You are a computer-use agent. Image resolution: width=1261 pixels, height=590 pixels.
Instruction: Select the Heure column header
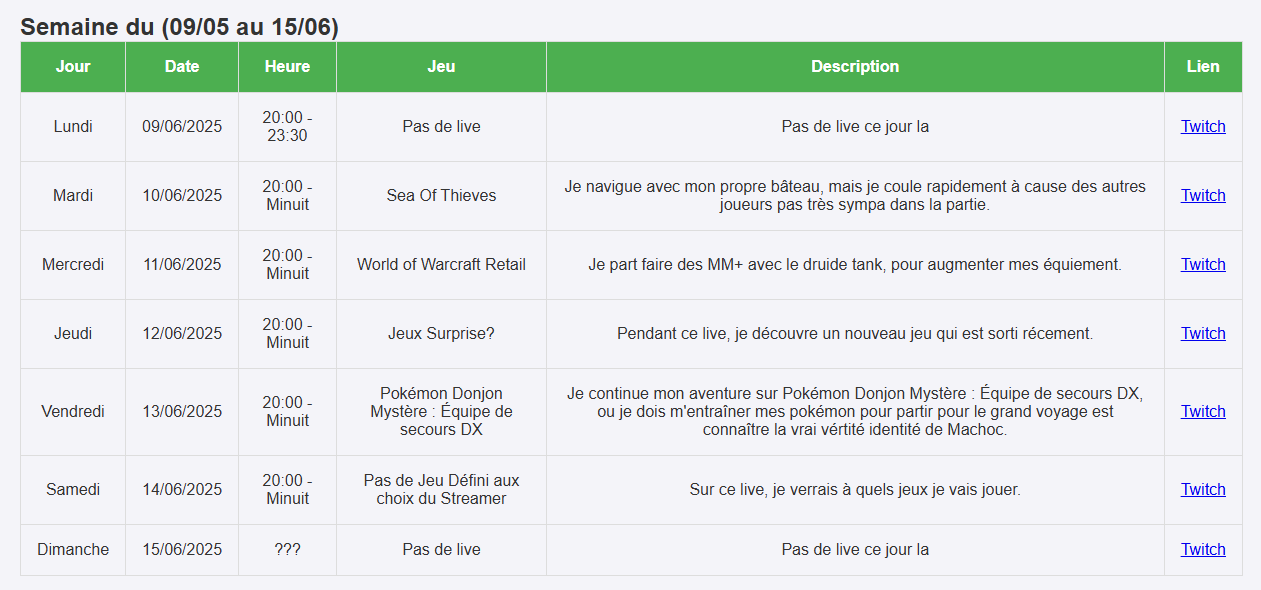(287, 66)
